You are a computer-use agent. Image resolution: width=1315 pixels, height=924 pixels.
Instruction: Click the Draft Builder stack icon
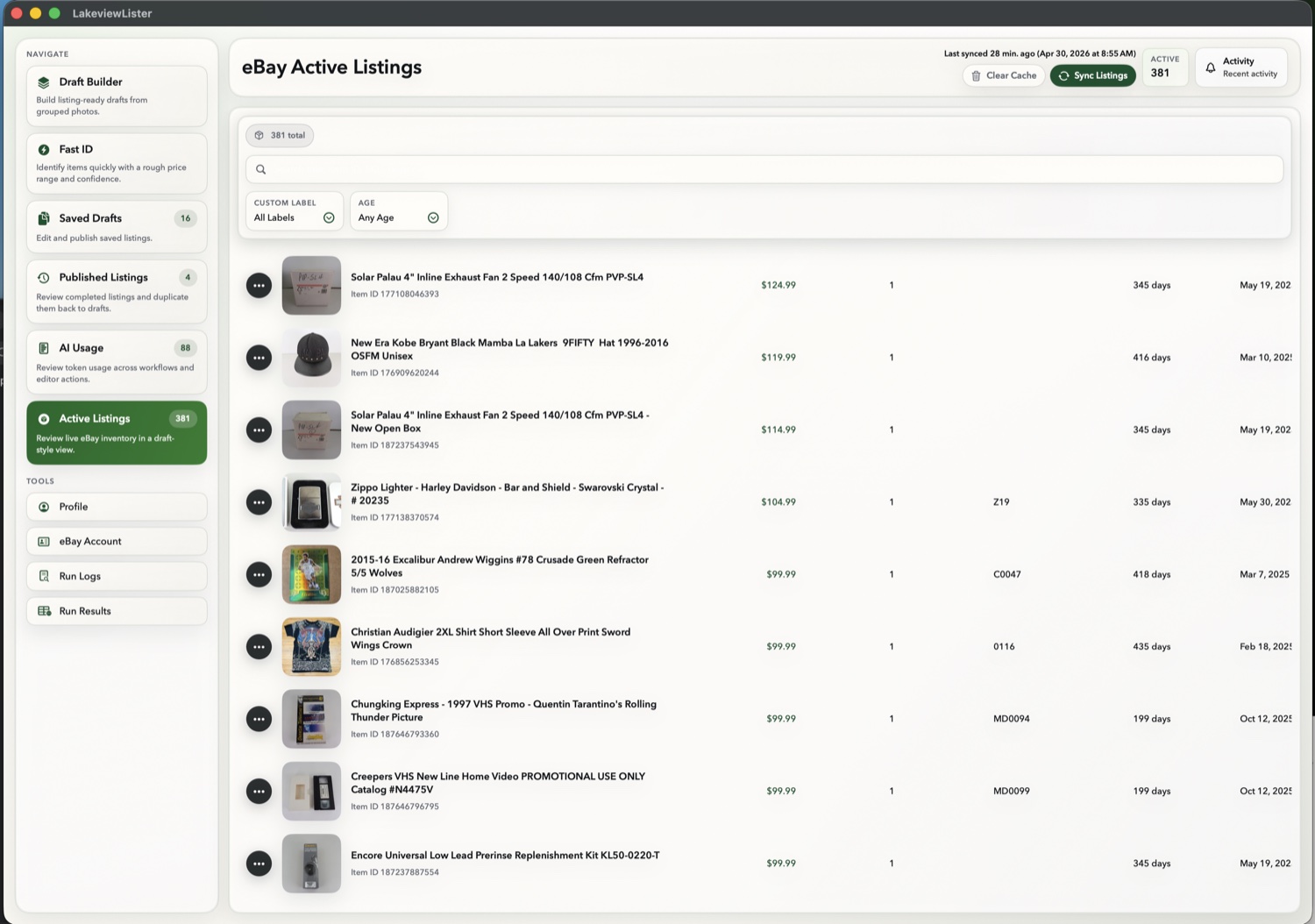44,82
